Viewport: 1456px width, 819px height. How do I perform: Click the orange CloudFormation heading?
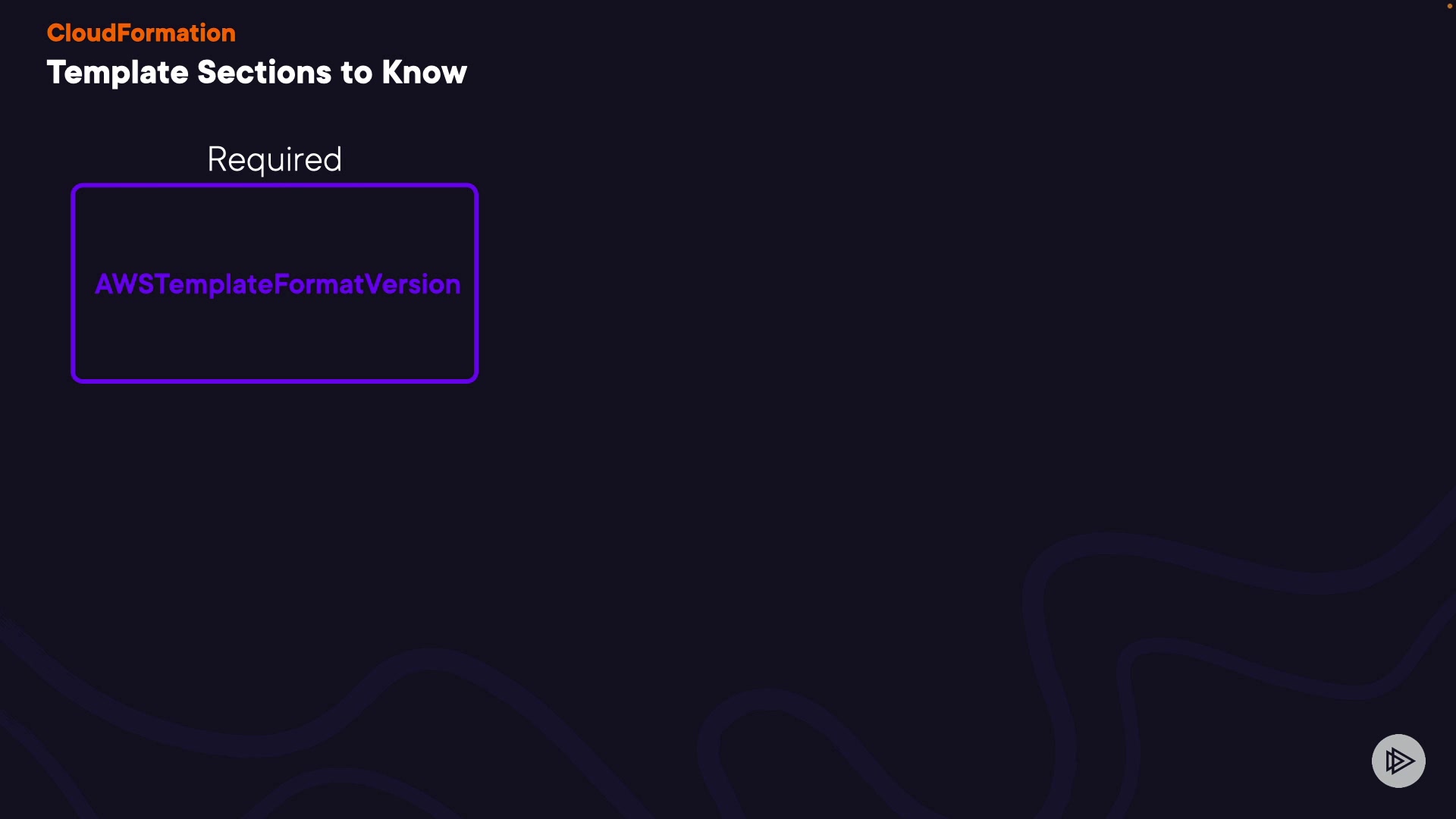point(141,33)
